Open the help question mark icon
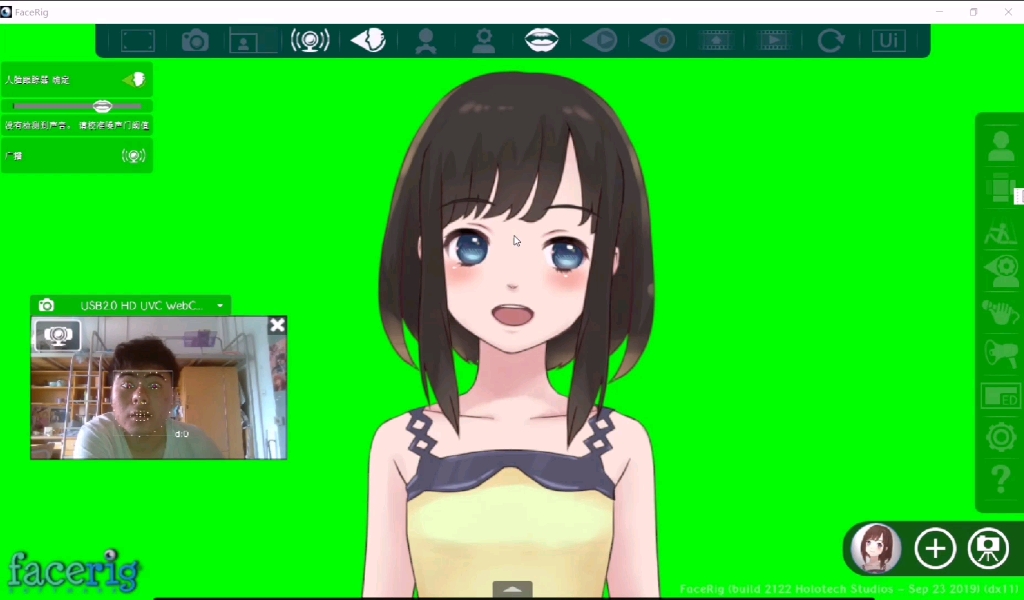Image resolution: width=1024 pixels, height=600 pixels. [1000, 479]
